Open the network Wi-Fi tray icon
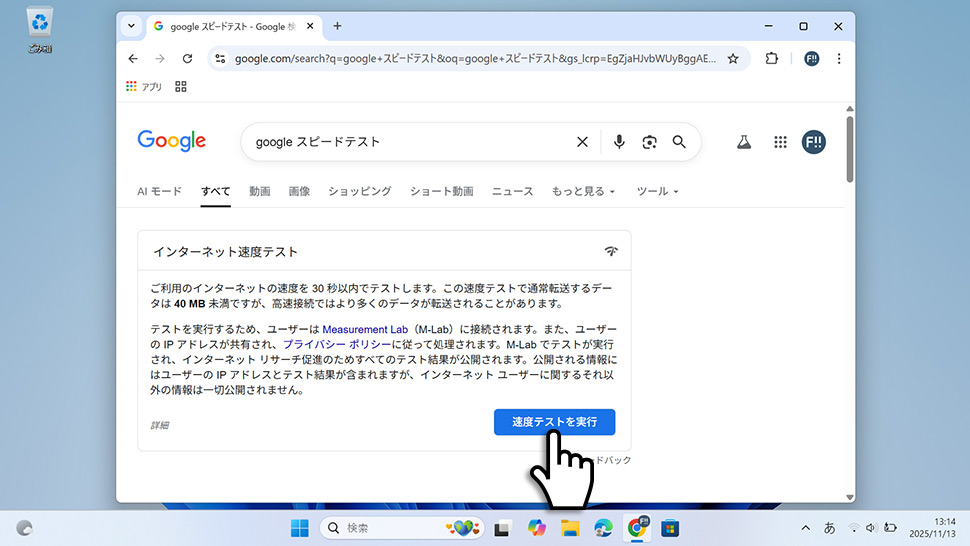Viewport: 970px width, 546px height. click(854, 528)
